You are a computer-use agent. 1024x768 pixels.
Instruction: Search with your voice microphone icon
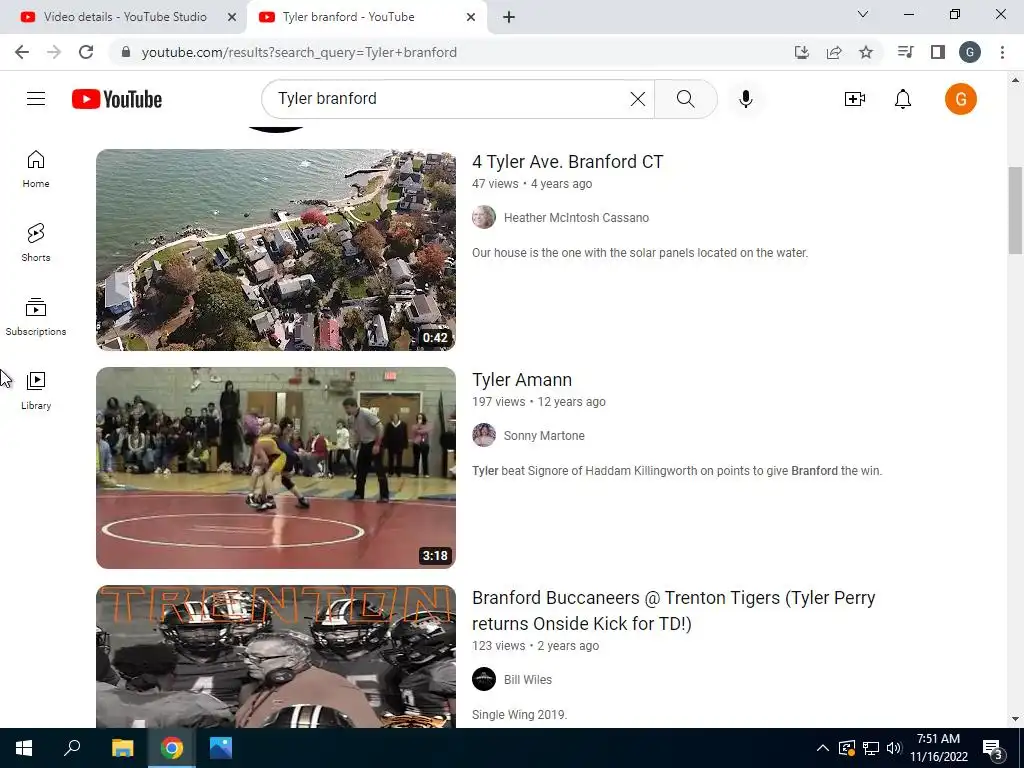(746, 99)
